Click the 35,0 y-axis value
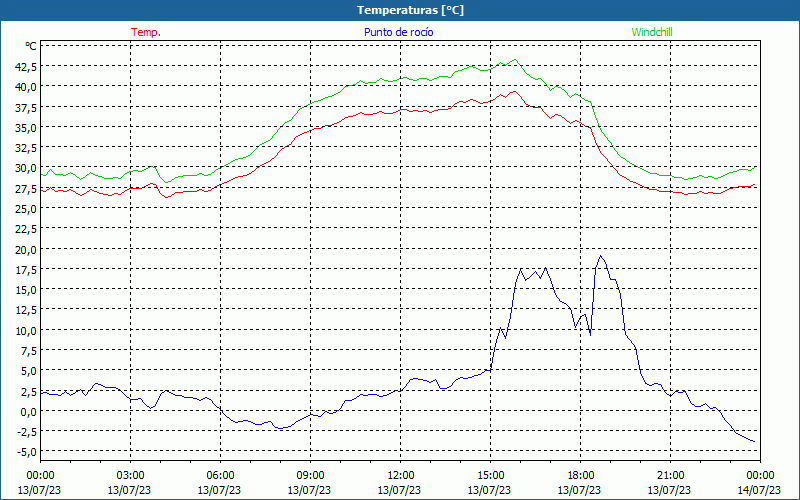The image size is (800, 500). pos(26,127)
